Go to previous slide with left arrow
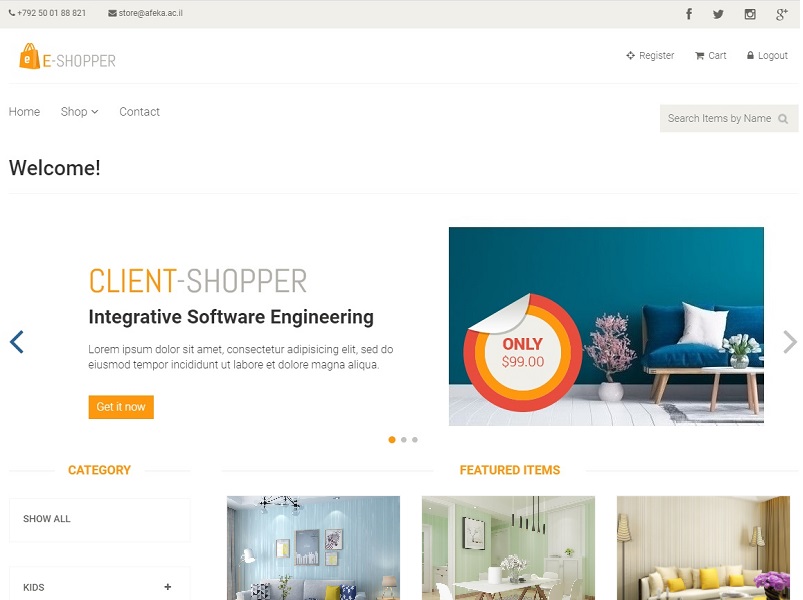This screenshot has width=803, height=600. click(x=16, y=341)
